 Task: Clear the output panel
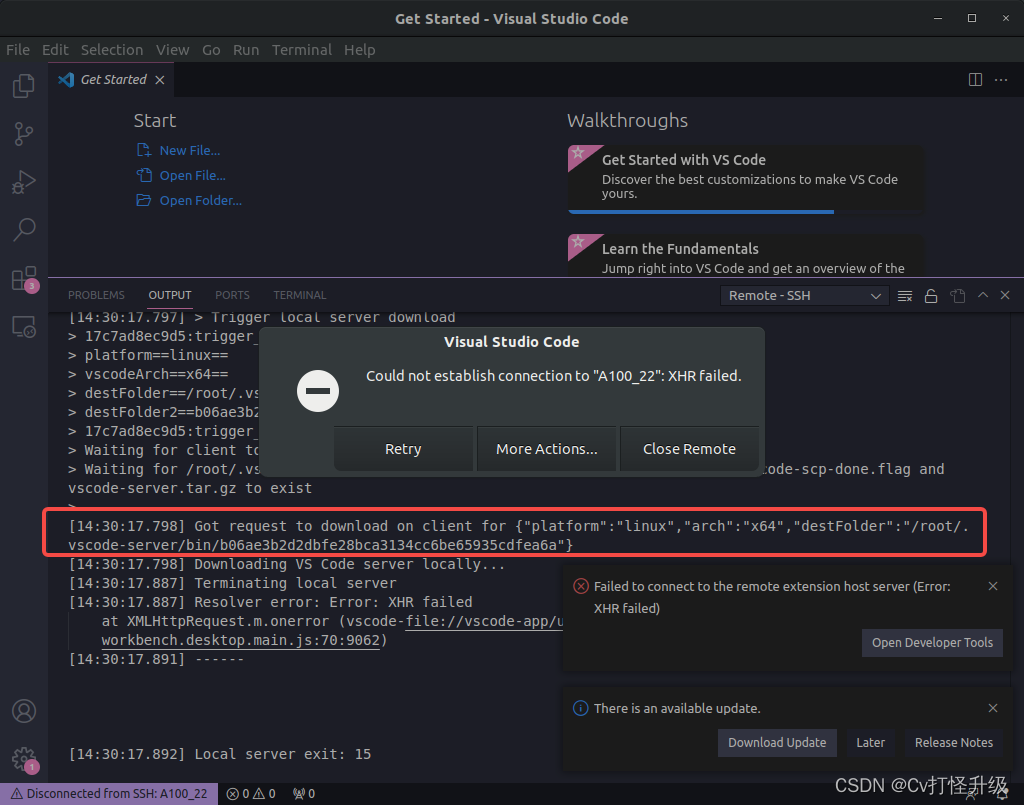(904, 296)
